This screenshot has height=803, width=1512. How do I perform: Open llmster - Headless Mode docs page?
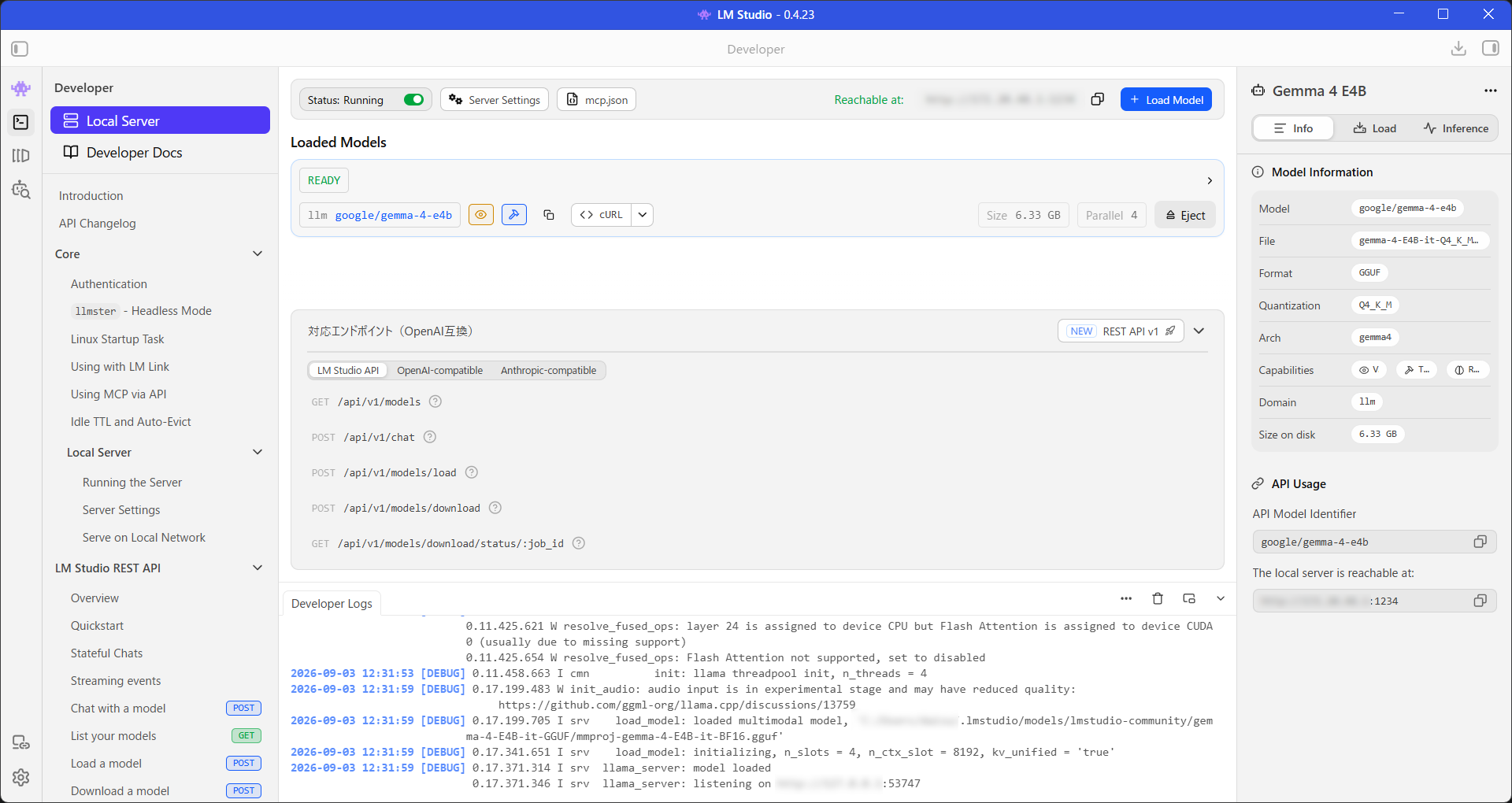tap(142, 311)
